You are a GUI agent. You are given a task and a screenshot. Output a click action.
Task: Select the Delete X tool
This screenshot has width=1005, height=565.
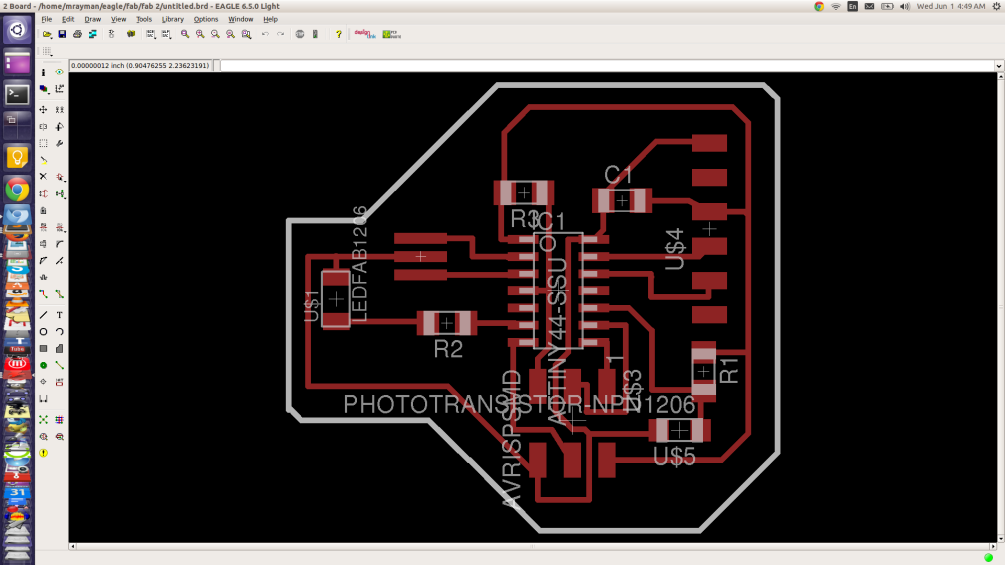point(44,177)
